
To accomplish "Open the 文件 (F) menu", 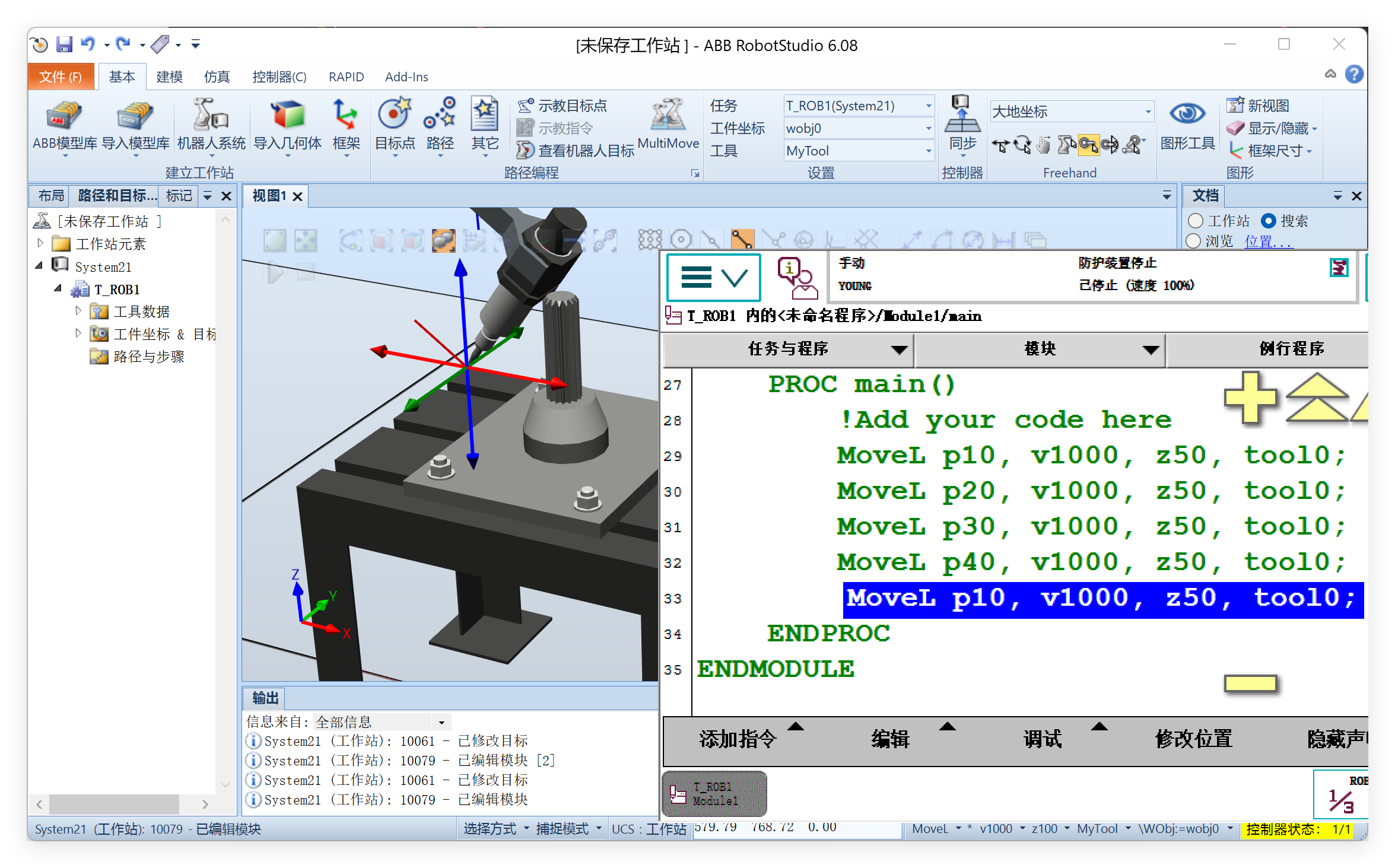I will click(x=61, y=77).
